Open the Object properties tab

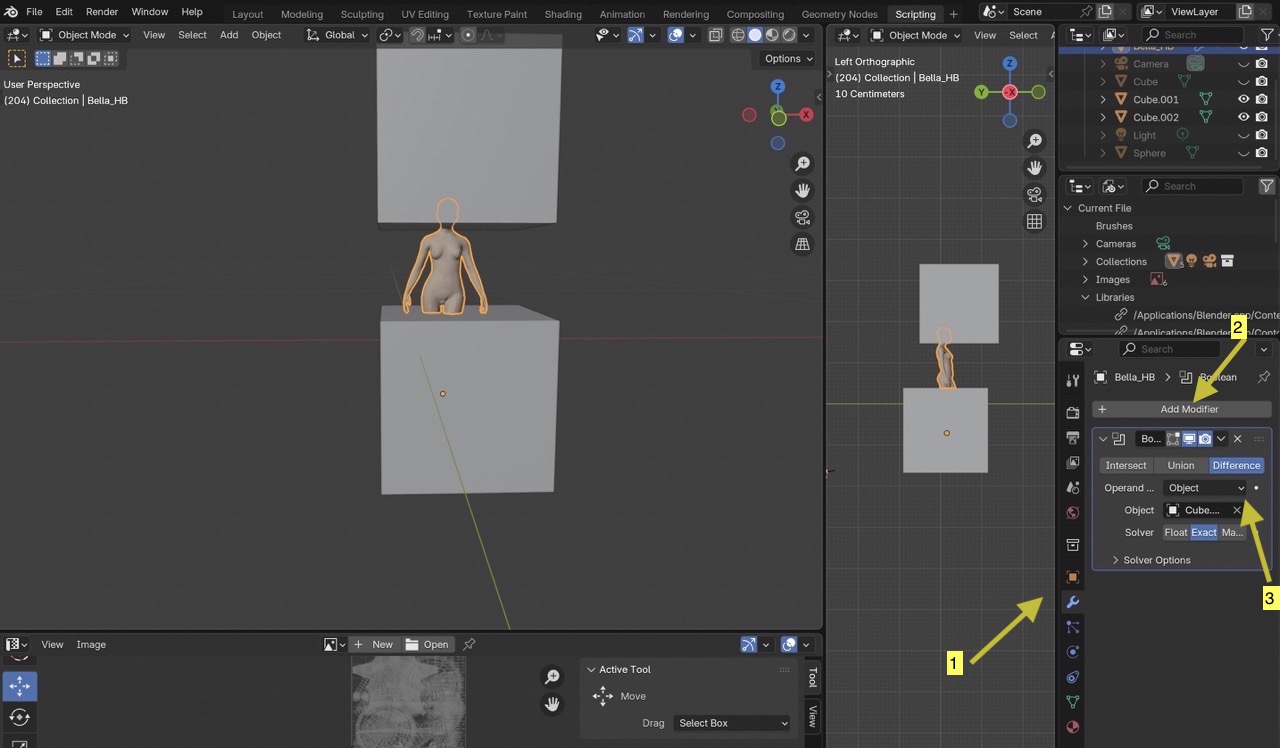coord(1072,577)
